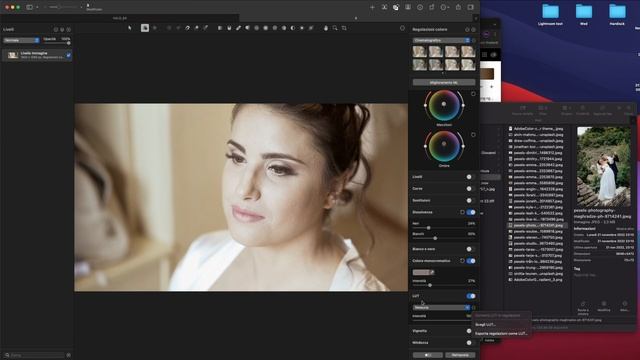Click the Ombre color wheel

point(444,146)
